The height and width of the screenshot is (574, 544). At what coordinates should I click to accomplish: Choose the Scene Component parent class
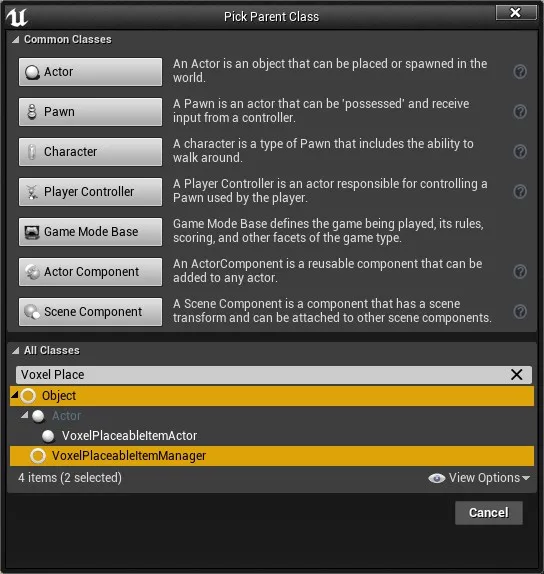(x=90, y=312)
